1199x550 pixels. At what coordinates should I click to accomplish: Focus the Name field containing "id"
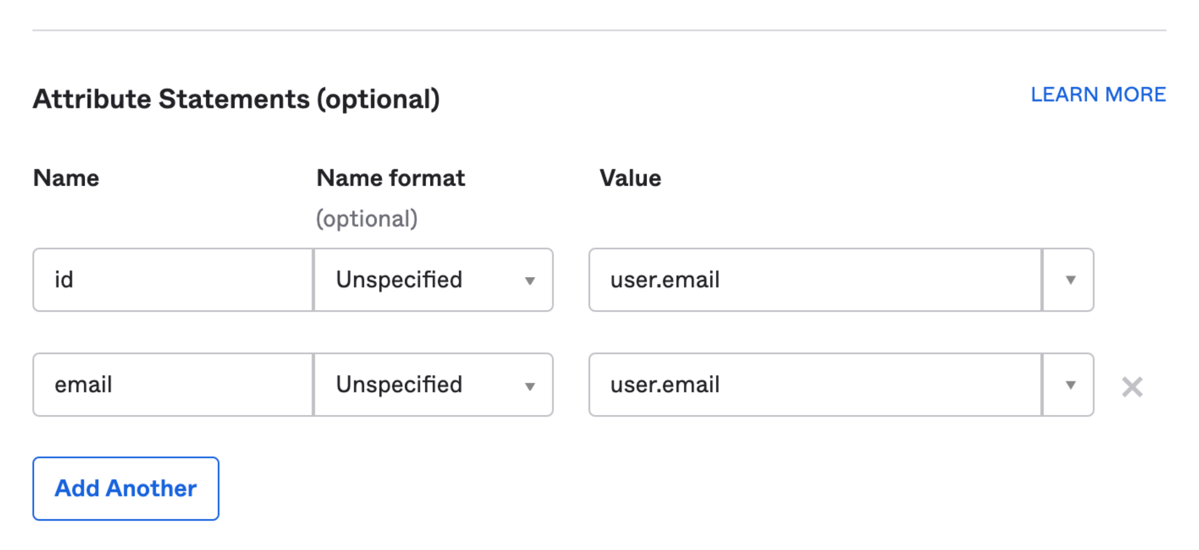(172, 280)
